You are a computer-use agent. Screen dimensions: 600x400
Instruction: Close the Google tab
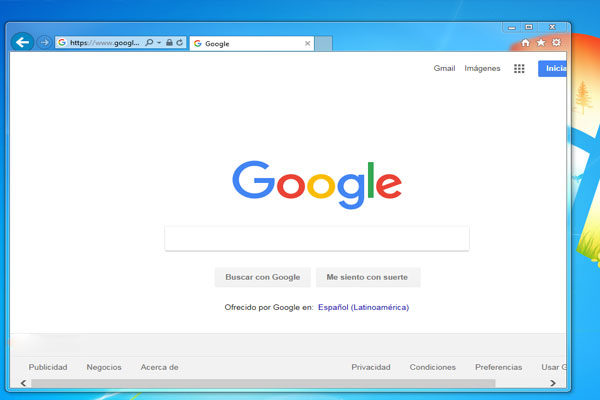pyautogui.click(x=307, y=44)
